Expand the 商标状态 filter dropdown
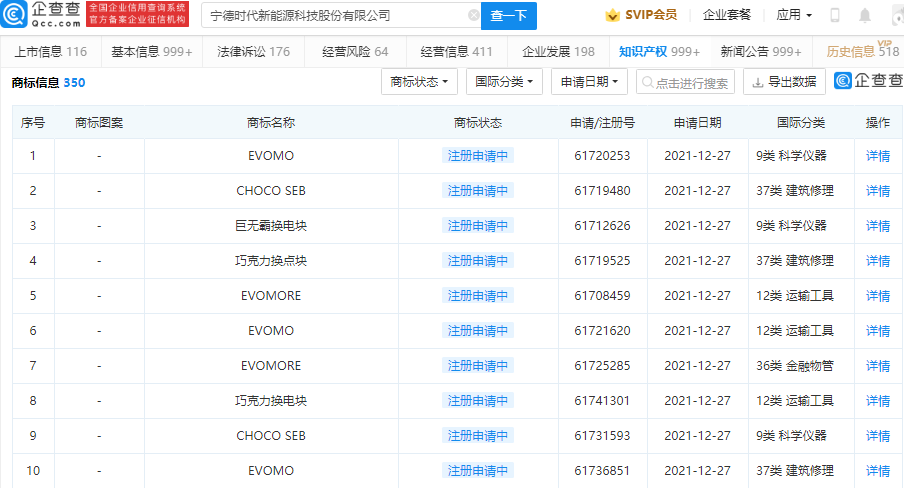904x488 pixels. point(419,82)
